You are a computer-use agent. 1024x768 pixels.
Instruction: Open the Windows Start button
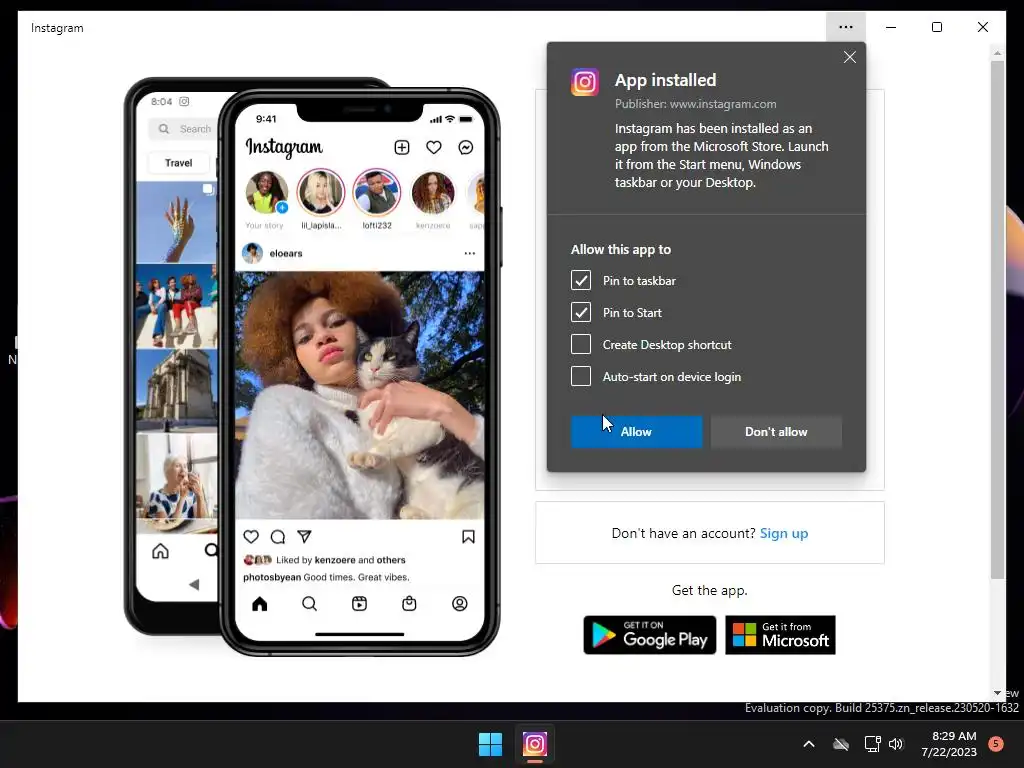tap(490, 744)
